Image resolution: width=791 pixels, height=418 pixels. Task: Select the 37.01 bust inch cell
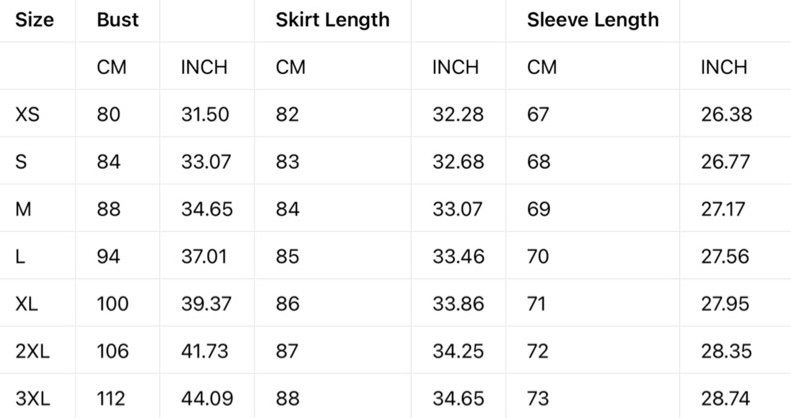click(205, 257)
